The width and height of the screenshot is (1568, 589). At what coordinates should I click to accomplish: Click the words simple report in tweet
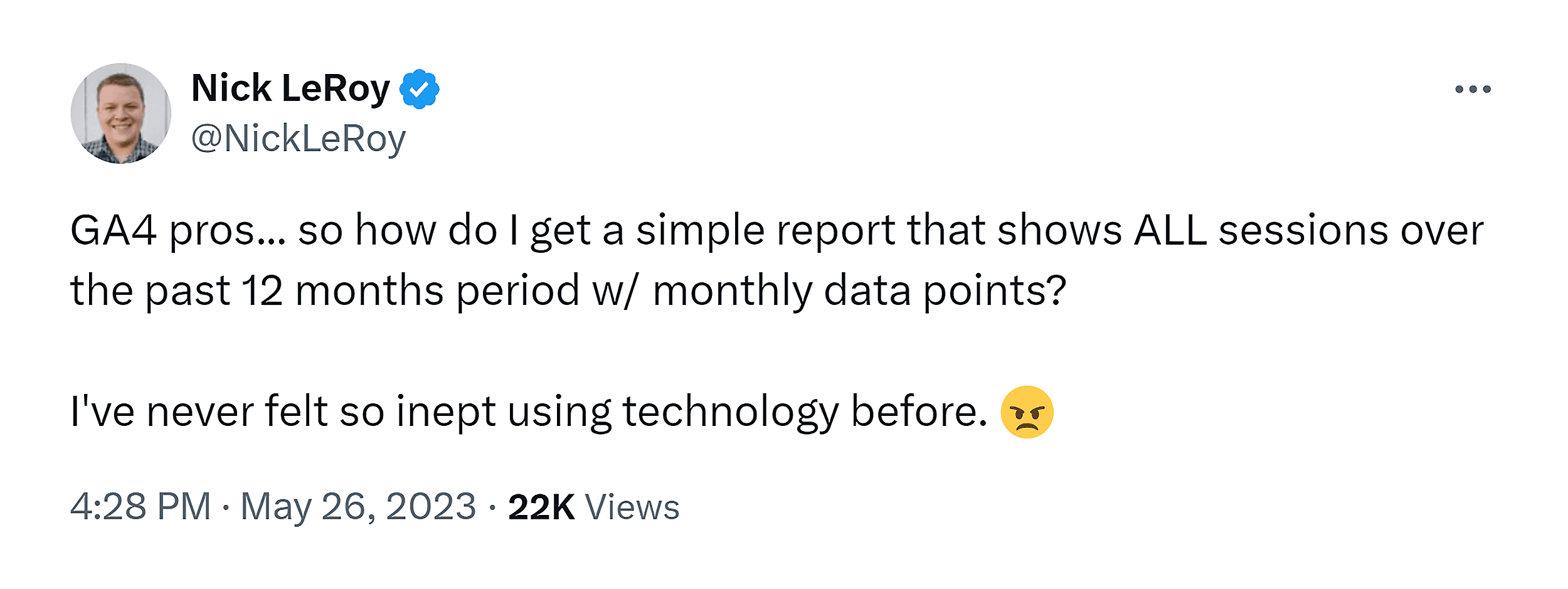765,230
